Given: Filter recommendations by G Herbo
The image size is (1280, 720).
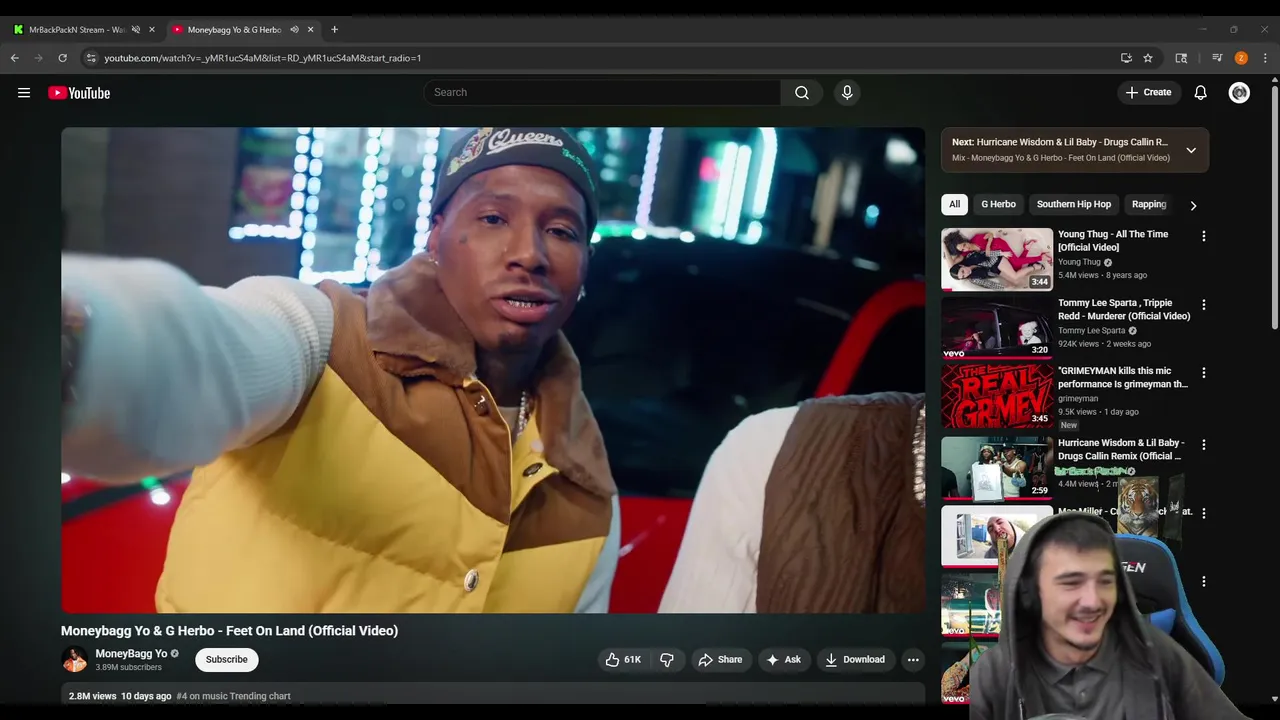Looking at the screenshot, I should 998,205.
